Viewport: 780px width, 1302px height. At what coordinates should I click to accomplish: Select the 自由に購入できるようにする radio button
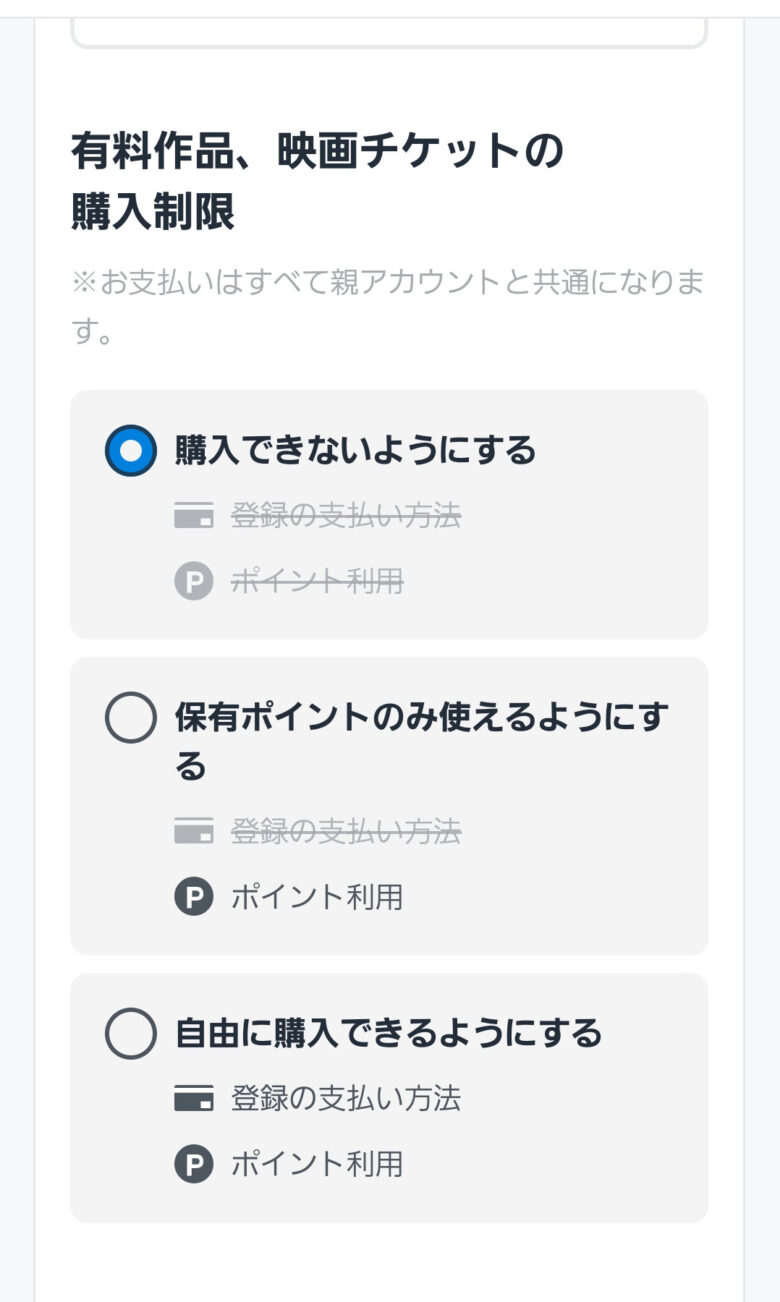(130, 1033)
